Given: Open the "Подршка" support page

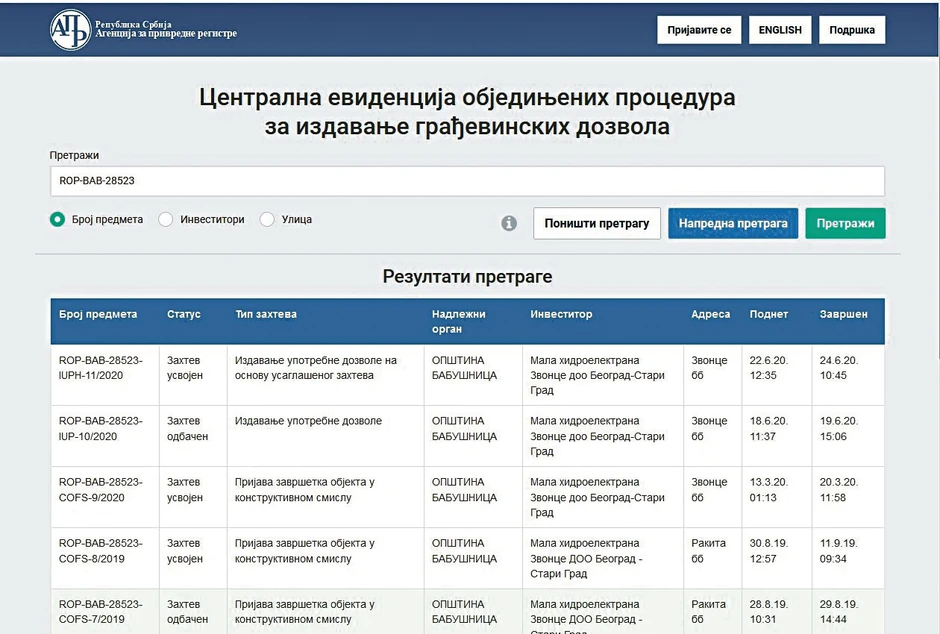Looking at the screenshot, I should pos(852,29).
